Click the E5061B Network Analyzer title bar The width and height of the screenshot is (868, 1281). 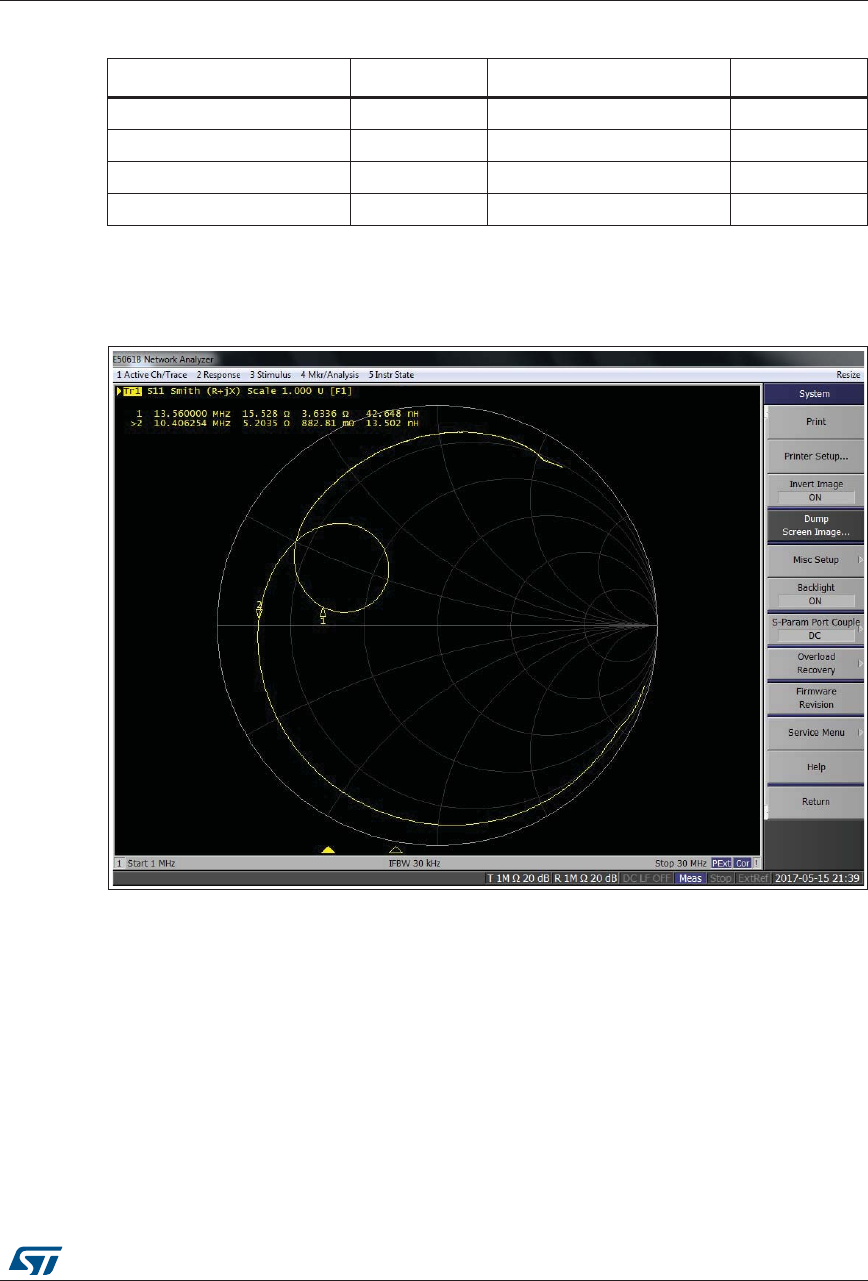click(486, 360)
